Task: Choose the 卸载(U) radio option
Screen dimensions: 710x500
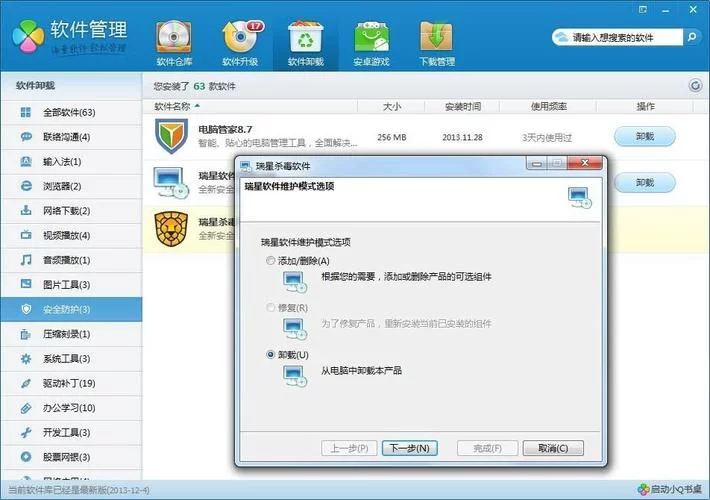Action: point(270,355)
